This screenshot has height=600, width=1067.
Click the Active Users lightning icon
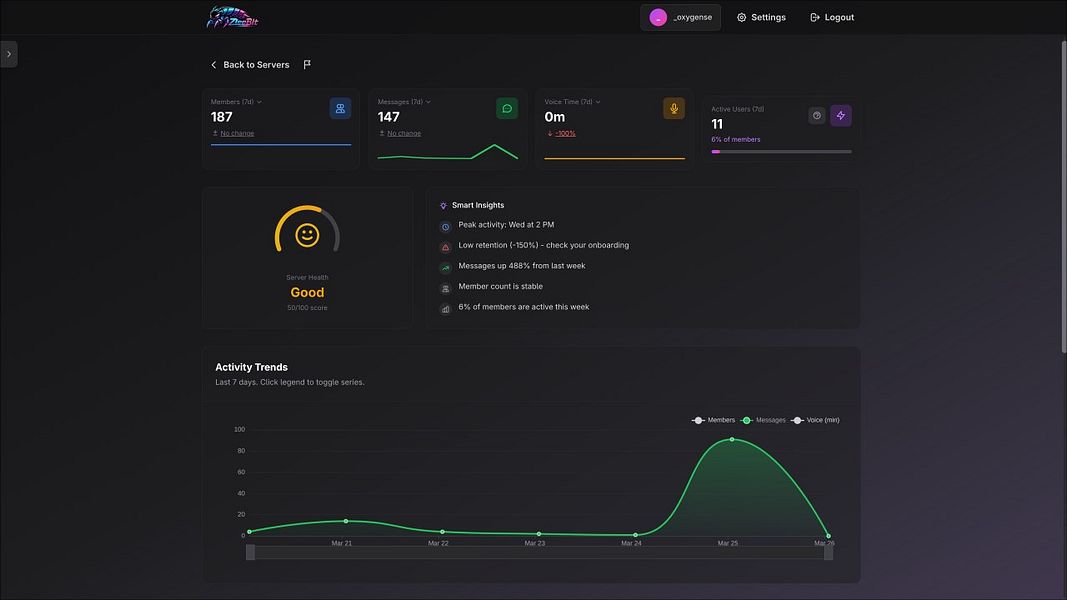pyautogui.click(x=840, y=116)
